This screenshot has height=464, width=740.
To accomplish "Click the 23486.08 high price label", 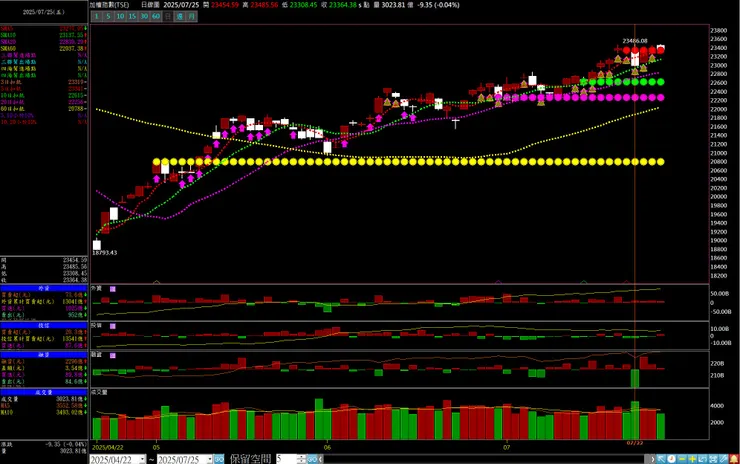I will click(x=635, y=41).
